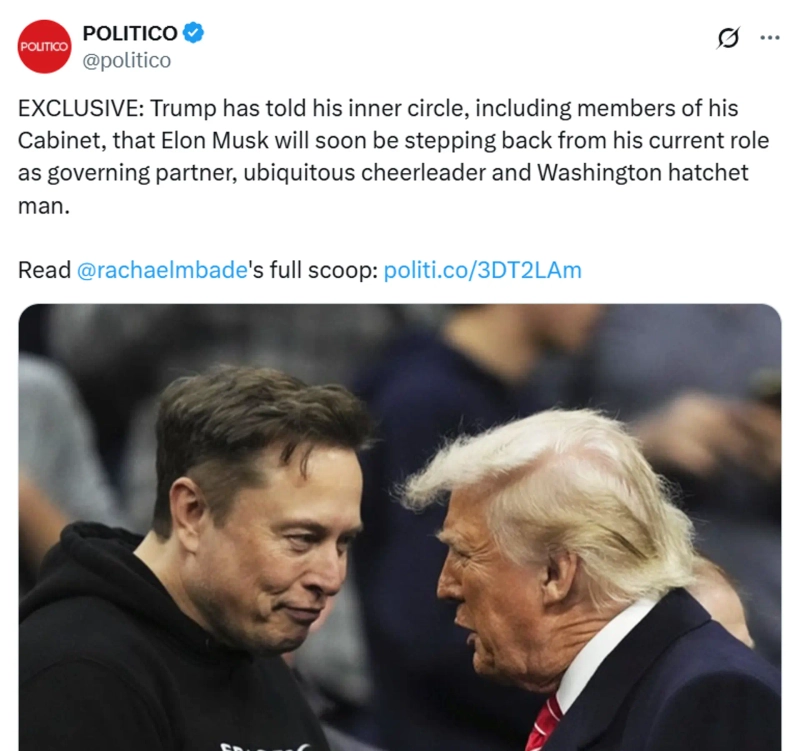Click the word Cabinet, in the post
The height and width of the screenshot is (751, 800).
click(62, 140)
